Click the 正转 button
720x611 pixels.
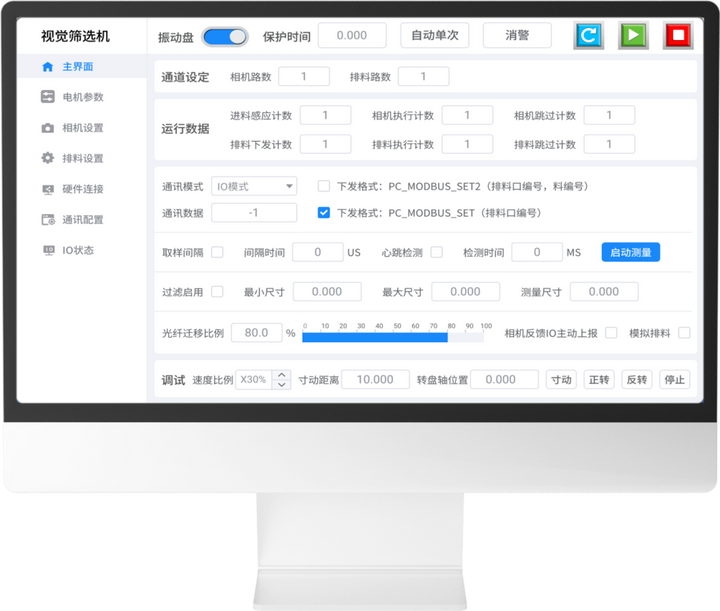point(599,380)
